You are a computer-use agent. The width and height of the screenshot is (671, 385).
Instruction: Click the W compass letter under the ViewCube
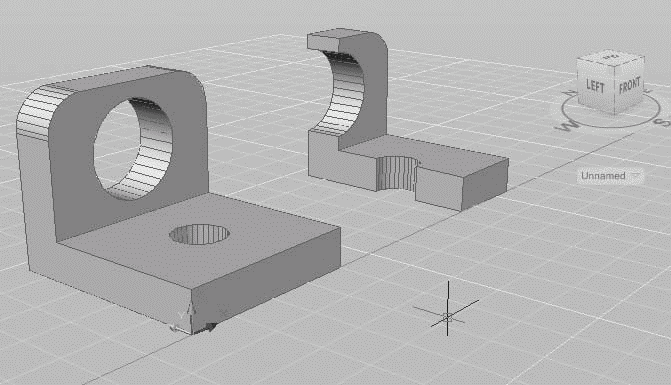tap(567, 126)
